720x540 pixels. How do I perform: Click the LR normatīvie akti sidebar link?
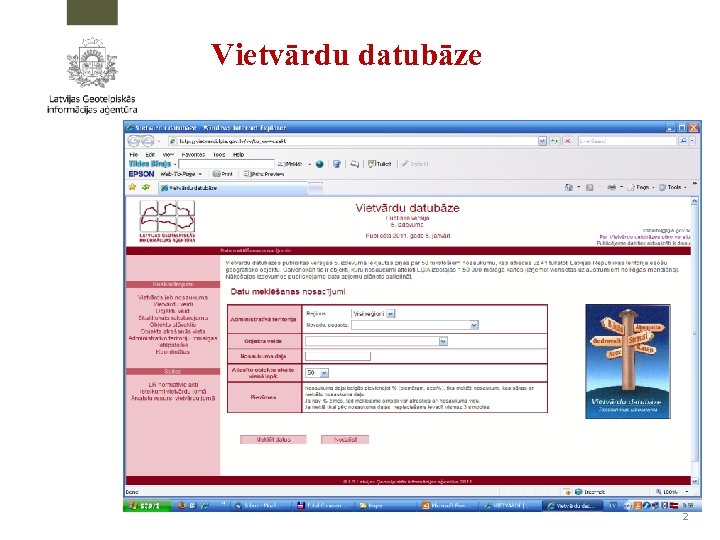pos(173,385)
